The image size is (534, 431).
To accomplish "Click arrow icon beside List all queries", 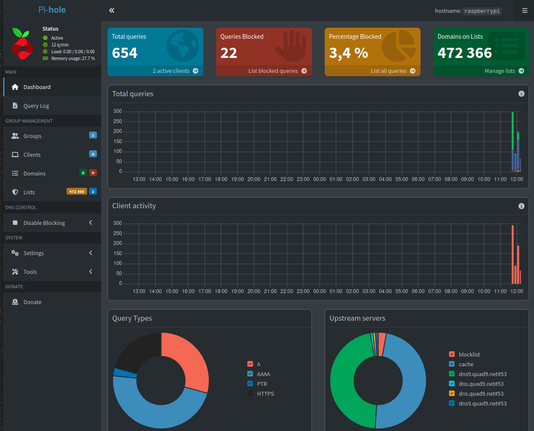I will 412,71.
